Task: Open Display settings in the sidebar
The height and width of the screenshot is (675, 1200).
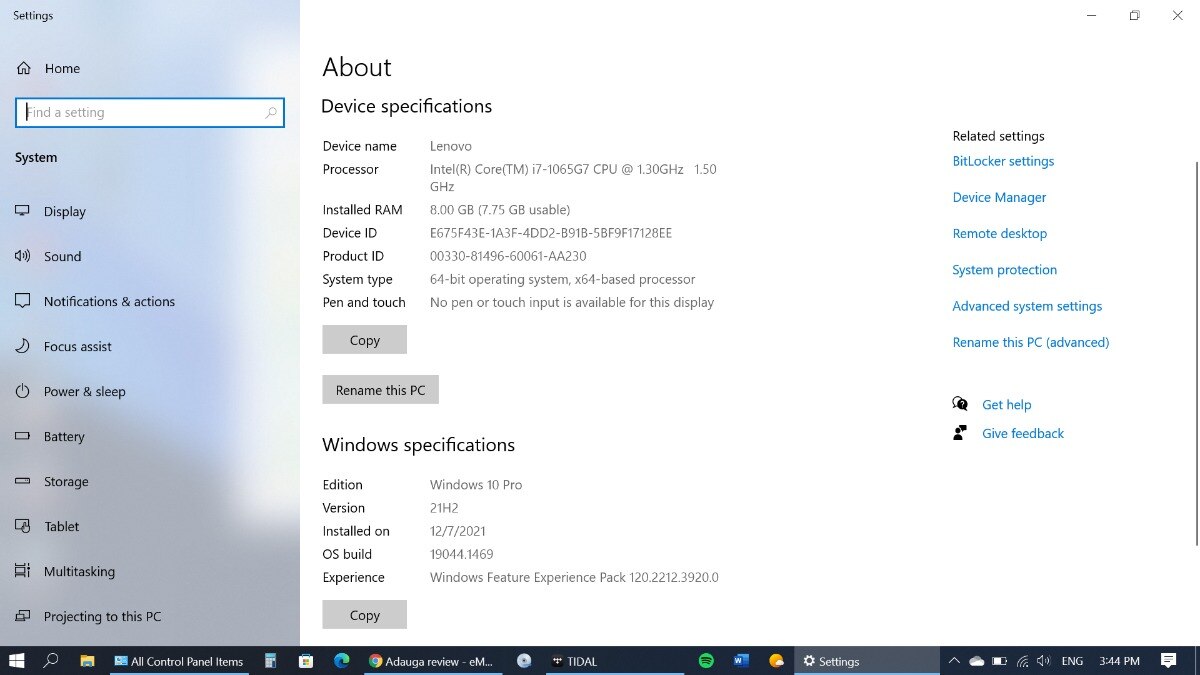Action: tap(64, 212)
